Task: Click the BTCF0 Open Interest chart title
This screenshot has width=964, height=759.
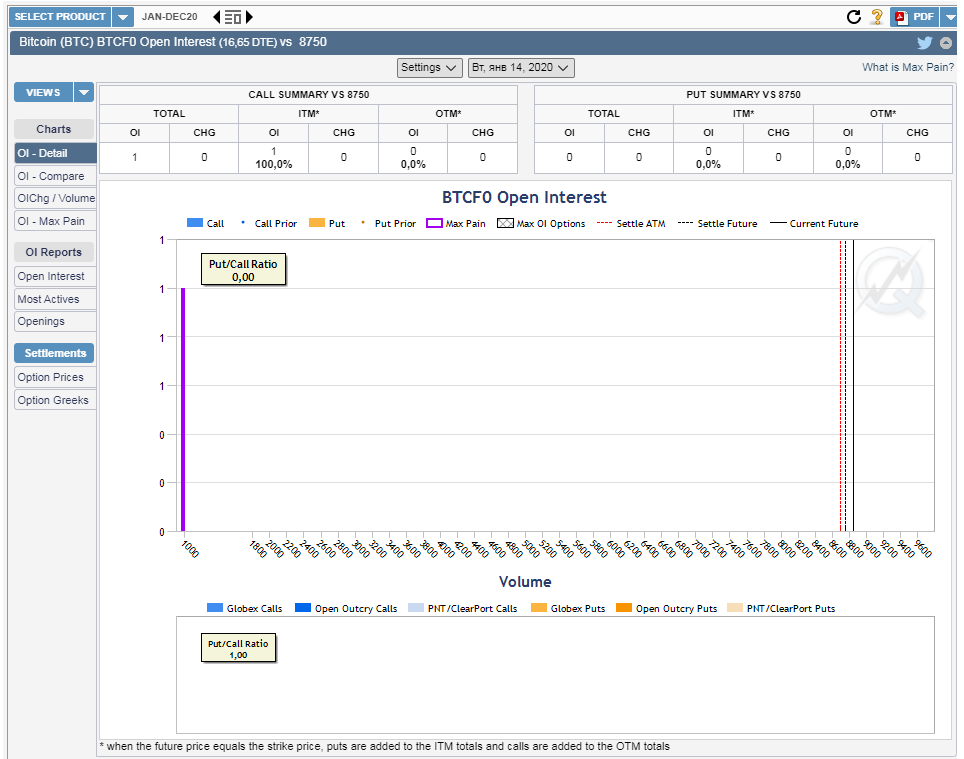Action: coord(524,197)
